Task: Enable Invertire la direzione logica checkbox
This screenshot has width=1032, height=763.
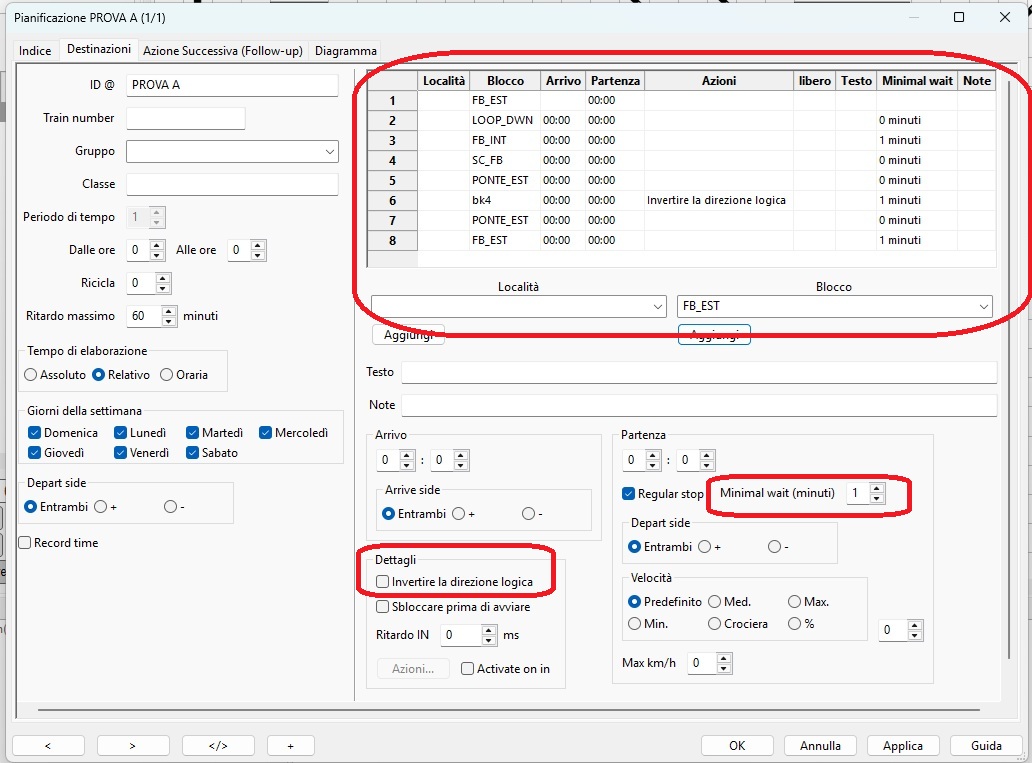Action: (382, 581)
